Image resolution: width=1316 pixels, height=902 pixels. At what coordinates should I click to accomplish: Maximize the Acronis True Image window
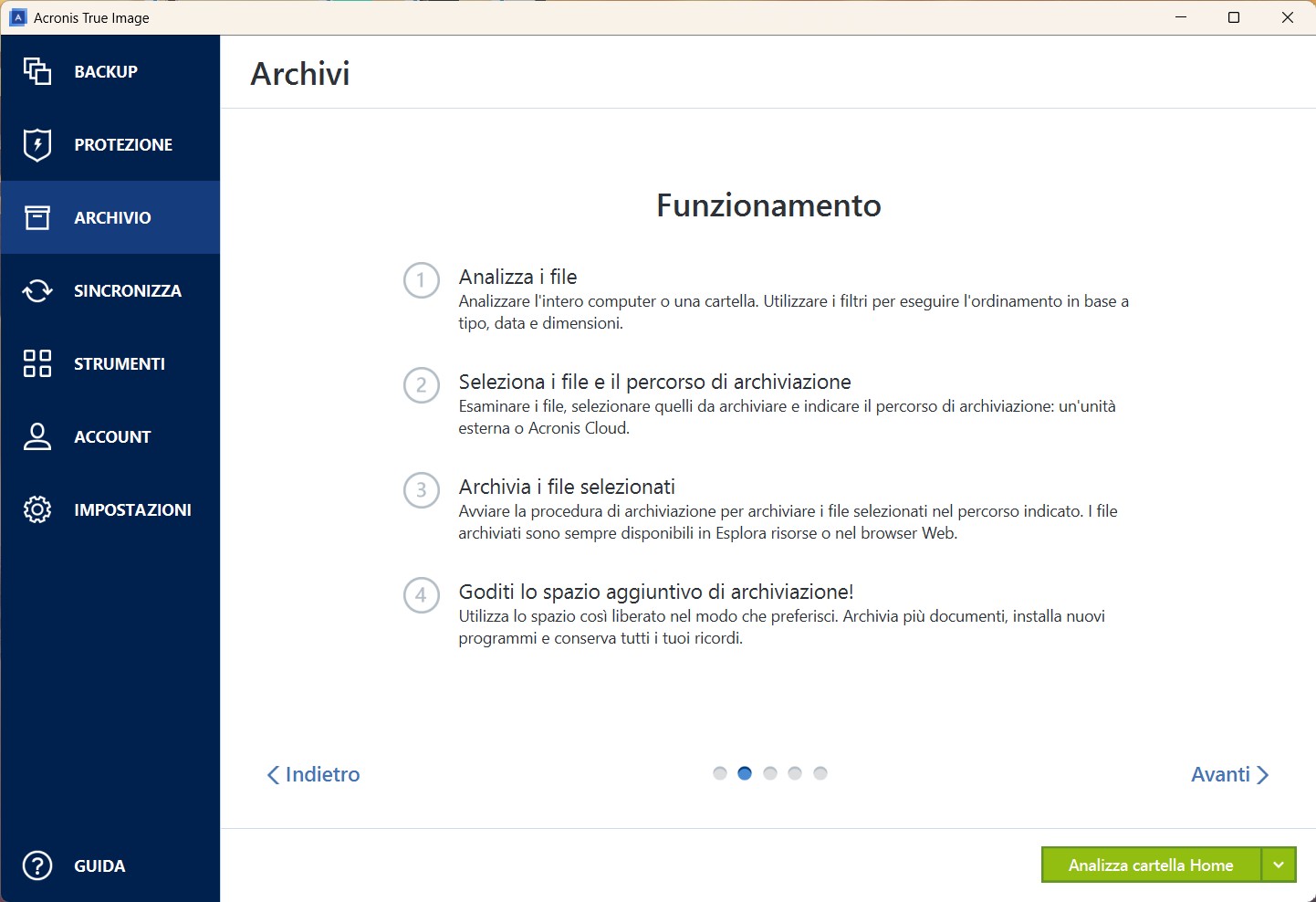[x=1234, y=17]
